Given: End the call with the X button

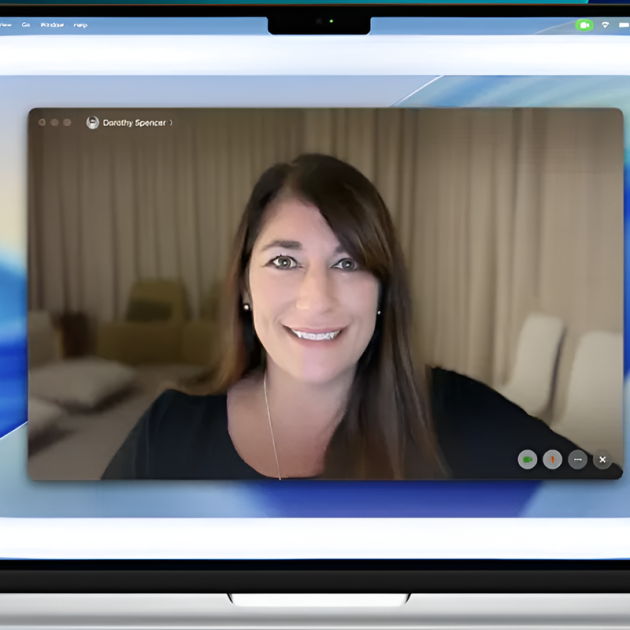Looking at the screenshot, I should (602, 459).
